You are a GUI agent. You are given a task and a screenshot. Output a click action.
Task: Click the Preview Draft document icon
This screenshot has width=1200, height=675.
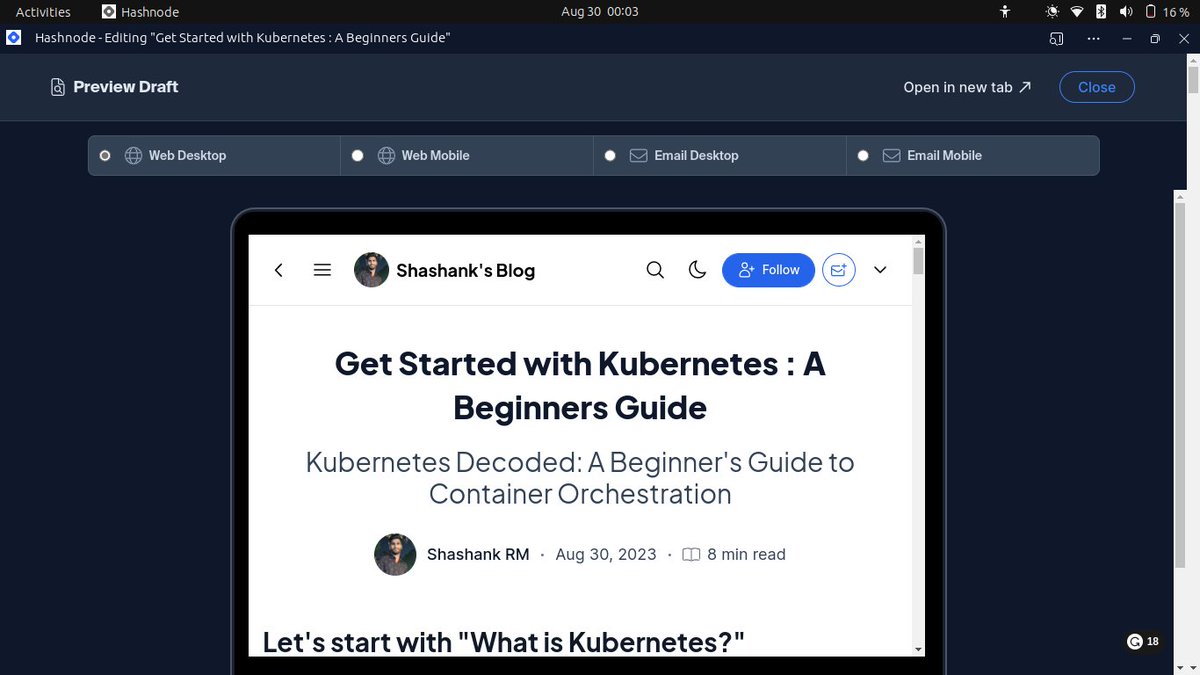coord(58,87)
